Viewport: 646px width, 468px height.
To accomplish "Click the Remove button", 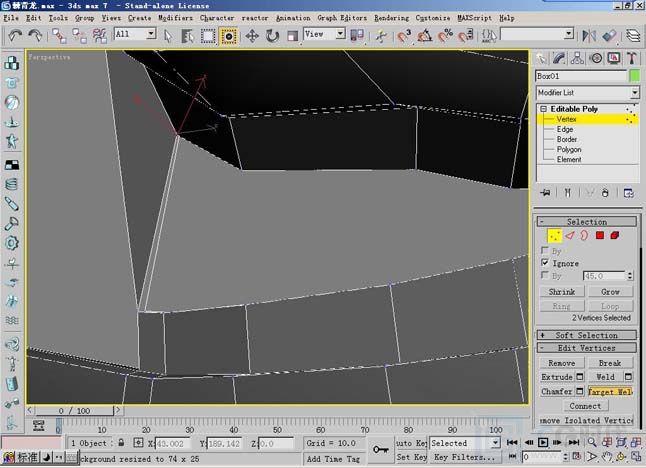I will pos(562,363).
